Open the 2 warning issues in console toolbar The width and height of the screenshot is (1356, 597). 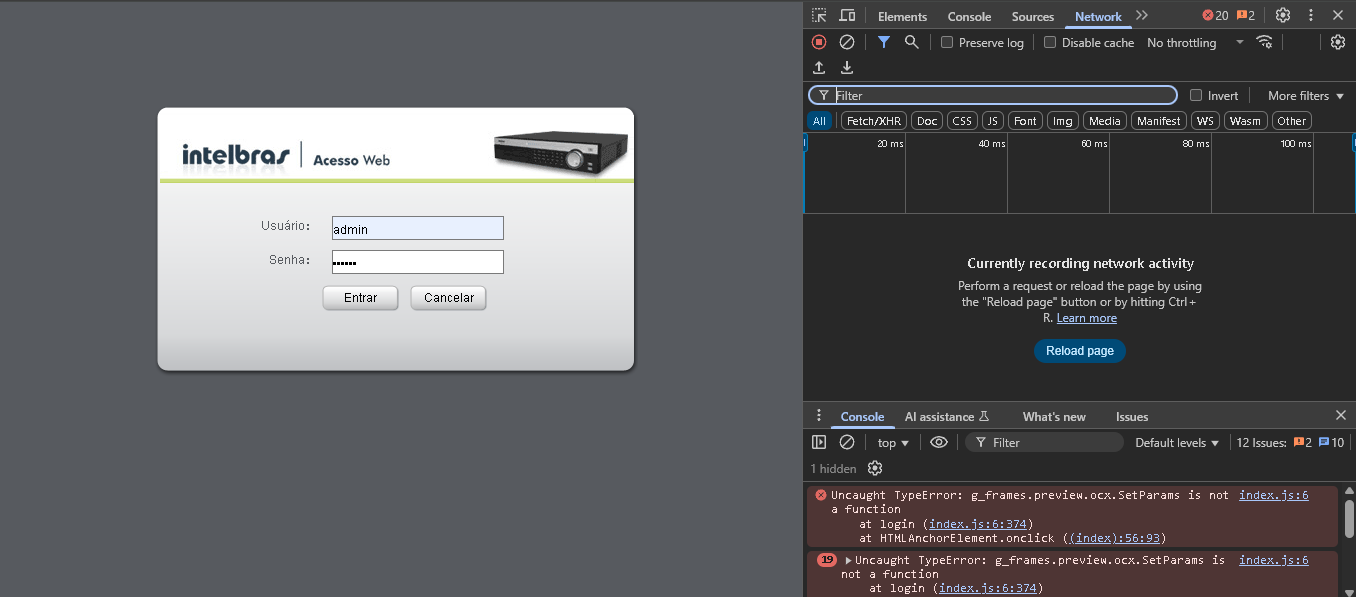[1303, 443]
